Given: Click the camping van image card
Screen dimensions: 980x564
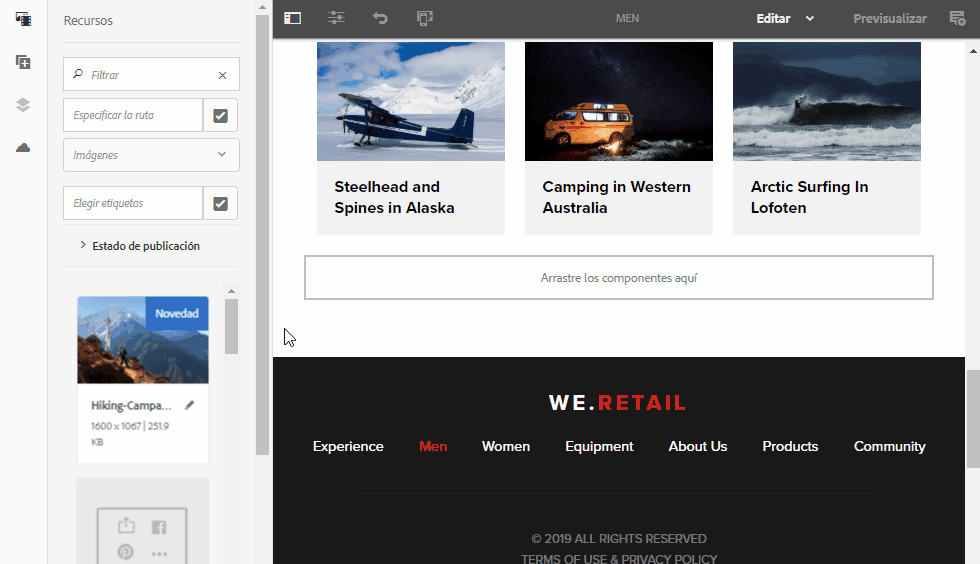Looking at the screenshot, I should click(619, 101).
